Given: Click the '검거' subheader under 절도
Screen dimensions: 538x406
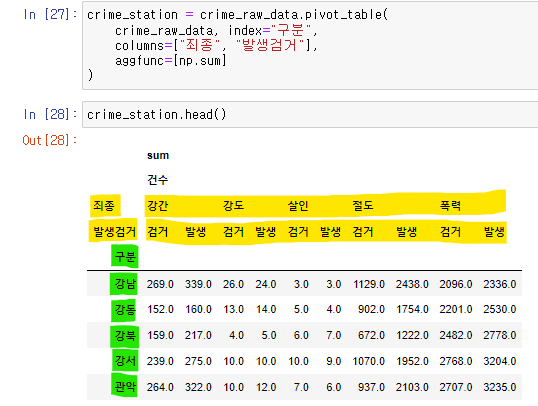Looking at the screenshot, I should pos(363,232).
